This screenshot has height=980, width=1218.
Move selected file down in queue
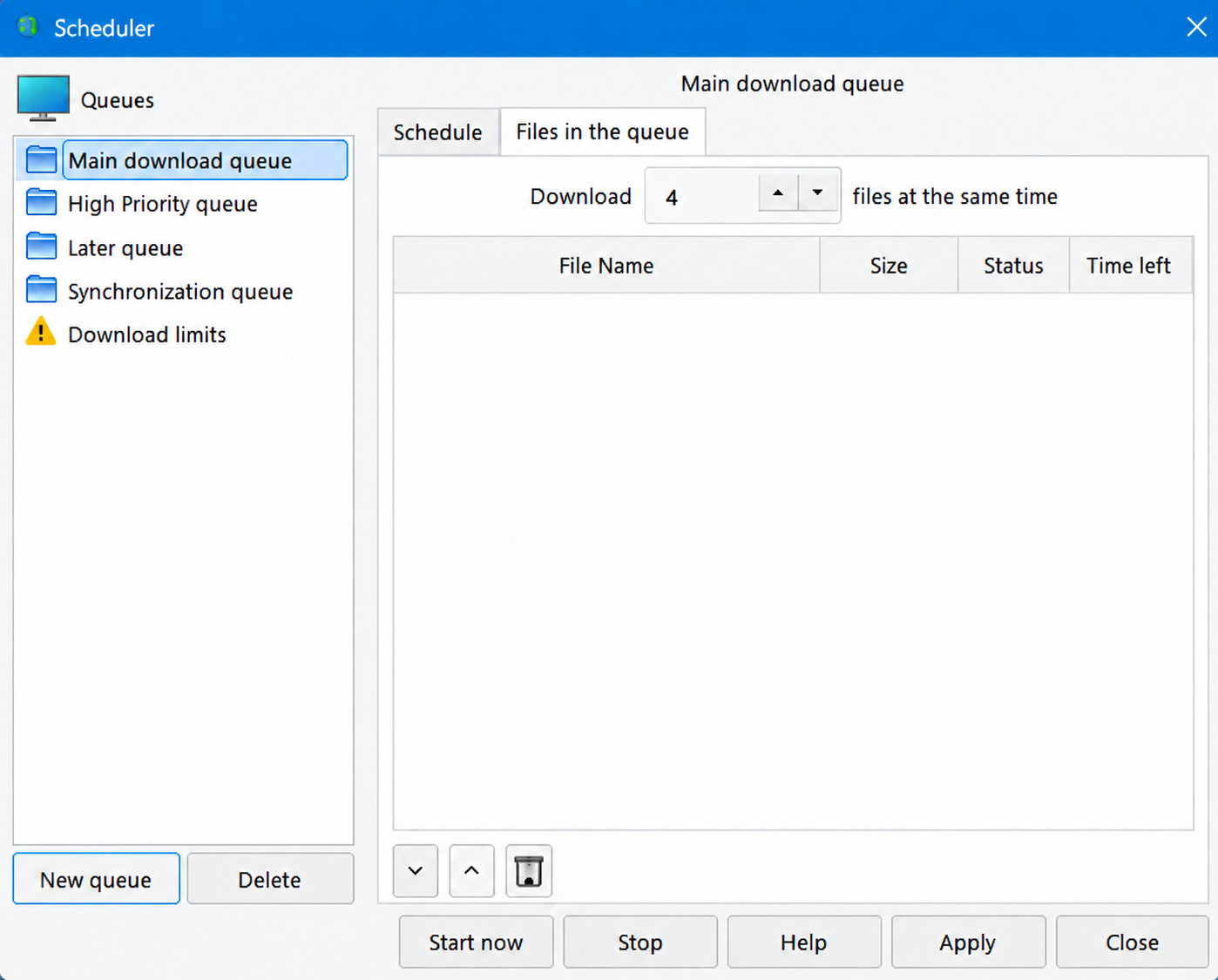[416, 871]
